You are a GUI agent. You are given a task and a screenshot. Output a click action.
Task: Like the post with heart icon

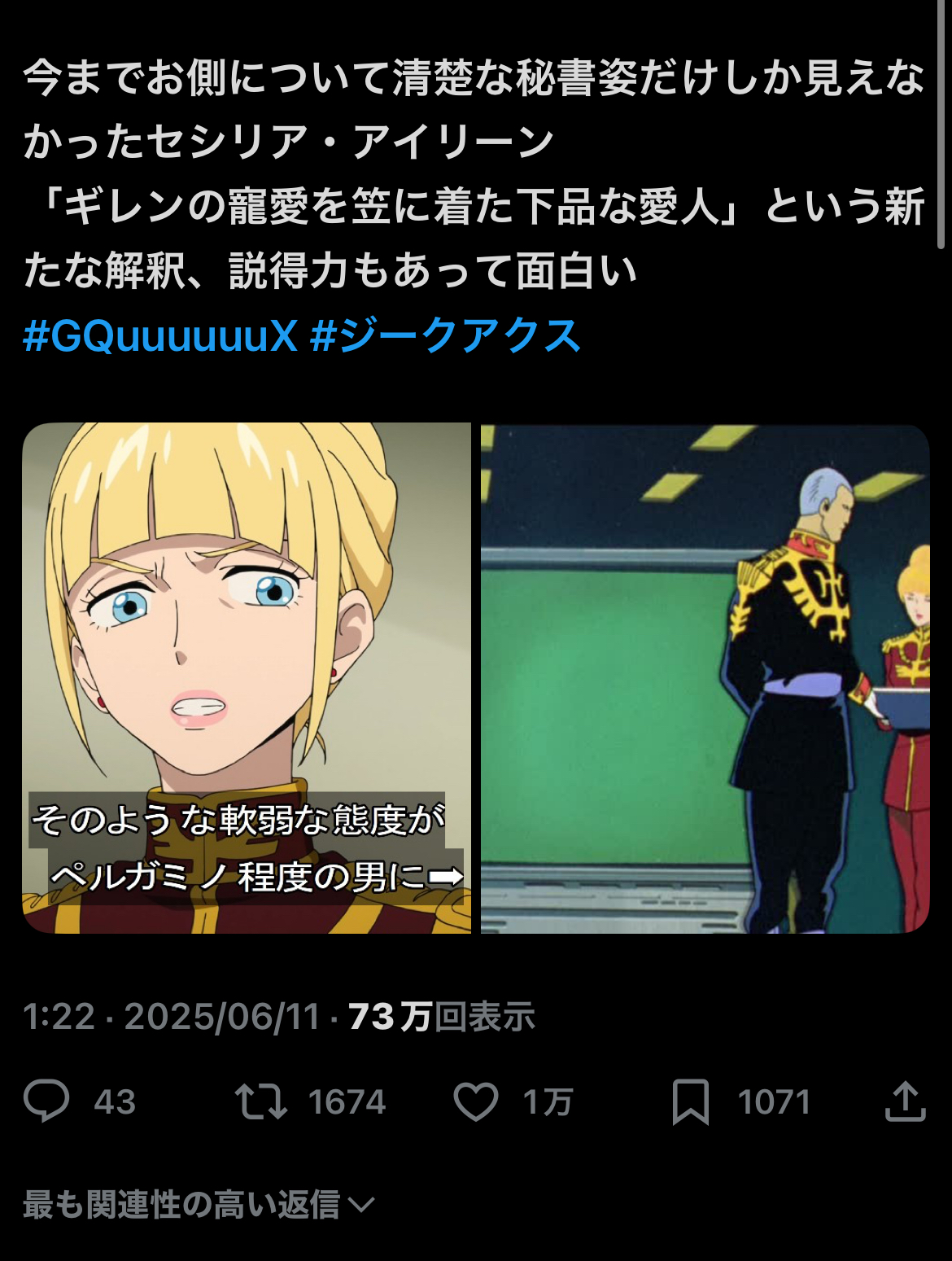pyautogui.click(x=476, y=1101)
